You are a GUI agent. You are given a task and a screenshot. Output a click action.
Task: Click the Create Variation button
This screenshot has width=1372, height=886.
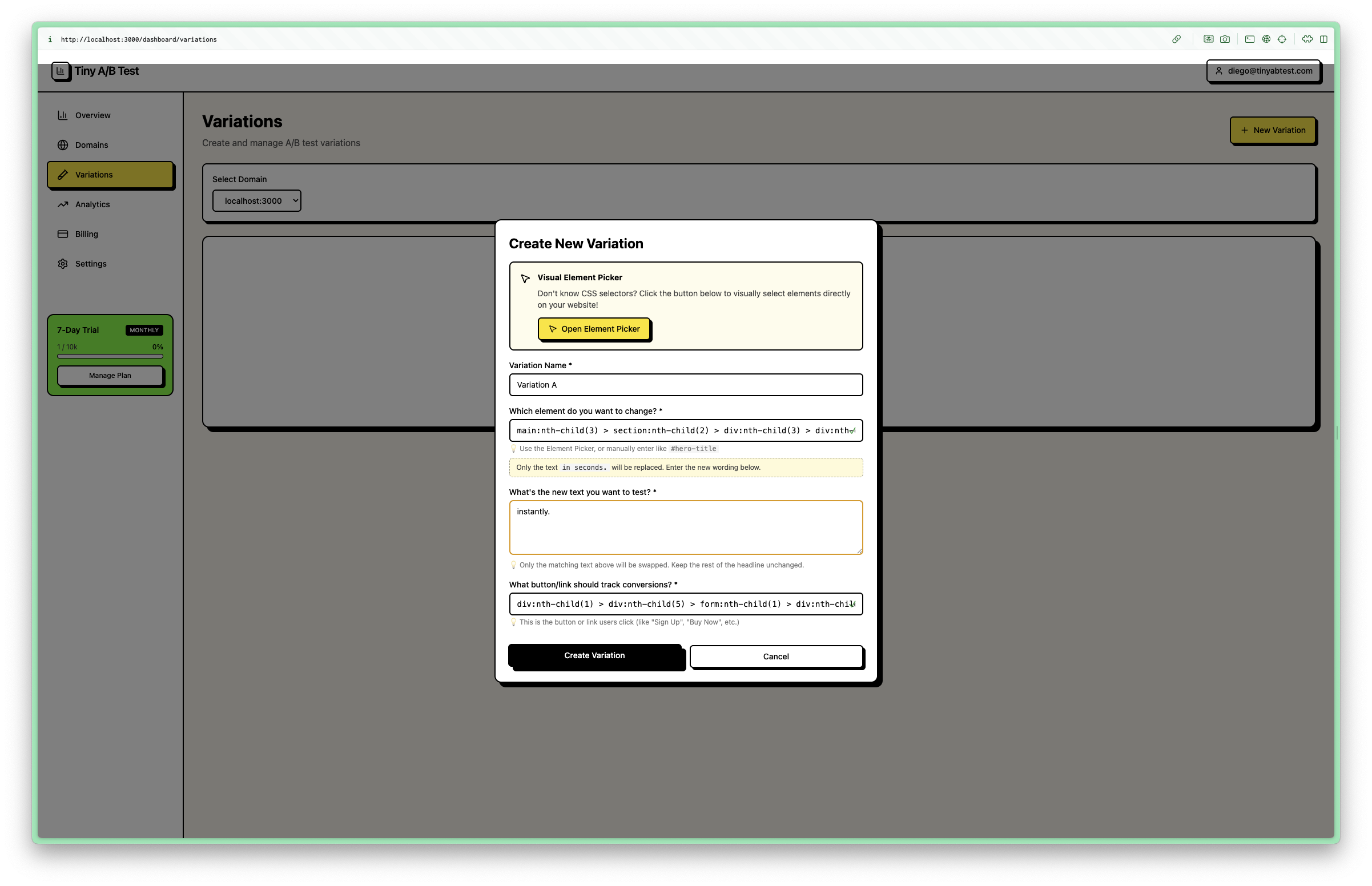point(594,655)
